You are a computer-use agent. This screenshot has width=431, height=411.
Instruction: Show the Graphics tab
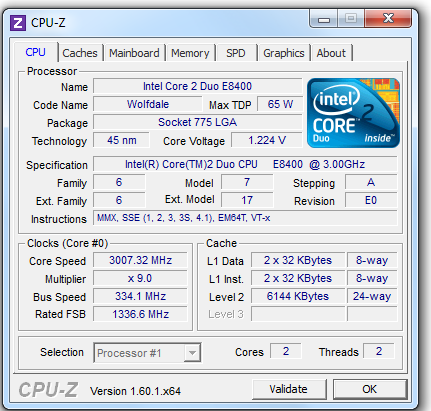tap(284, 53)
